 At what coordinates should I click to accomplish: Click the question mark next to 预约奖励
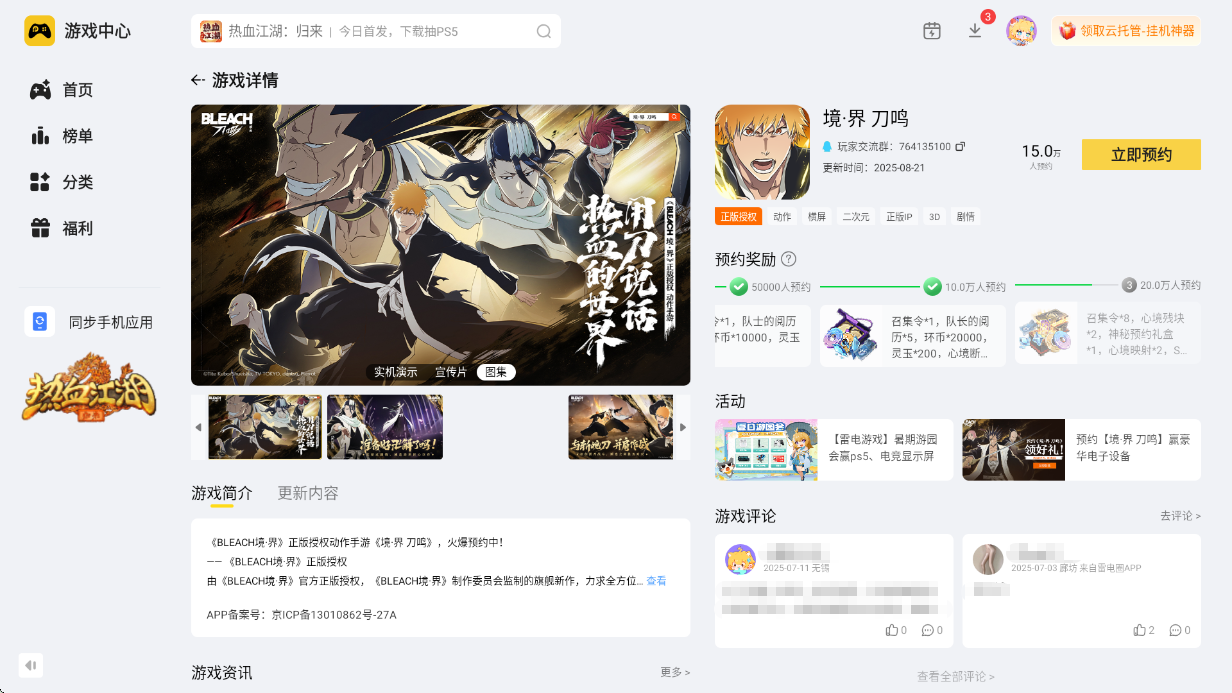click(x=788, y=259)
